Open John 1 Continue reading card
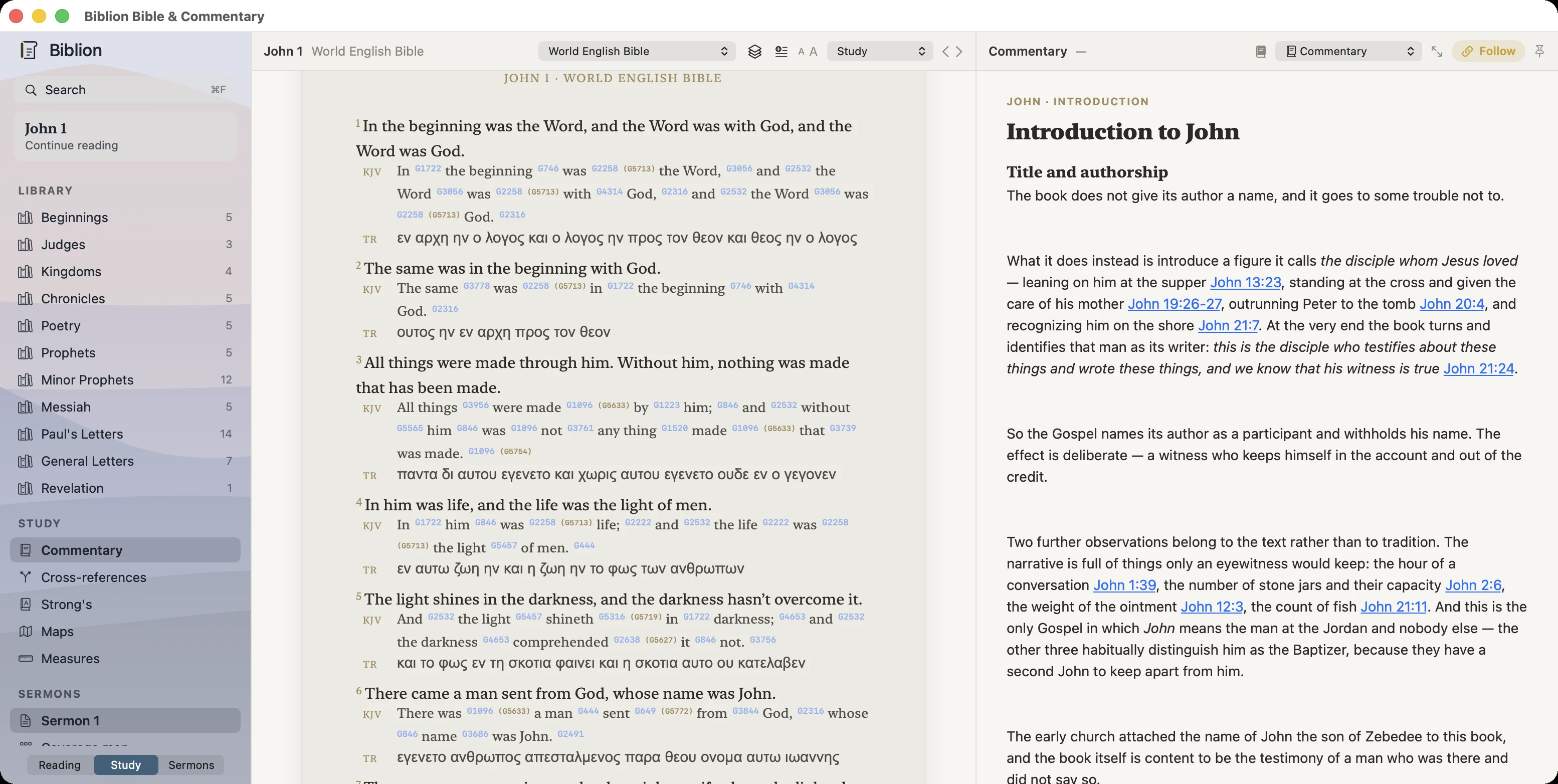 click(x=125, y=136)
